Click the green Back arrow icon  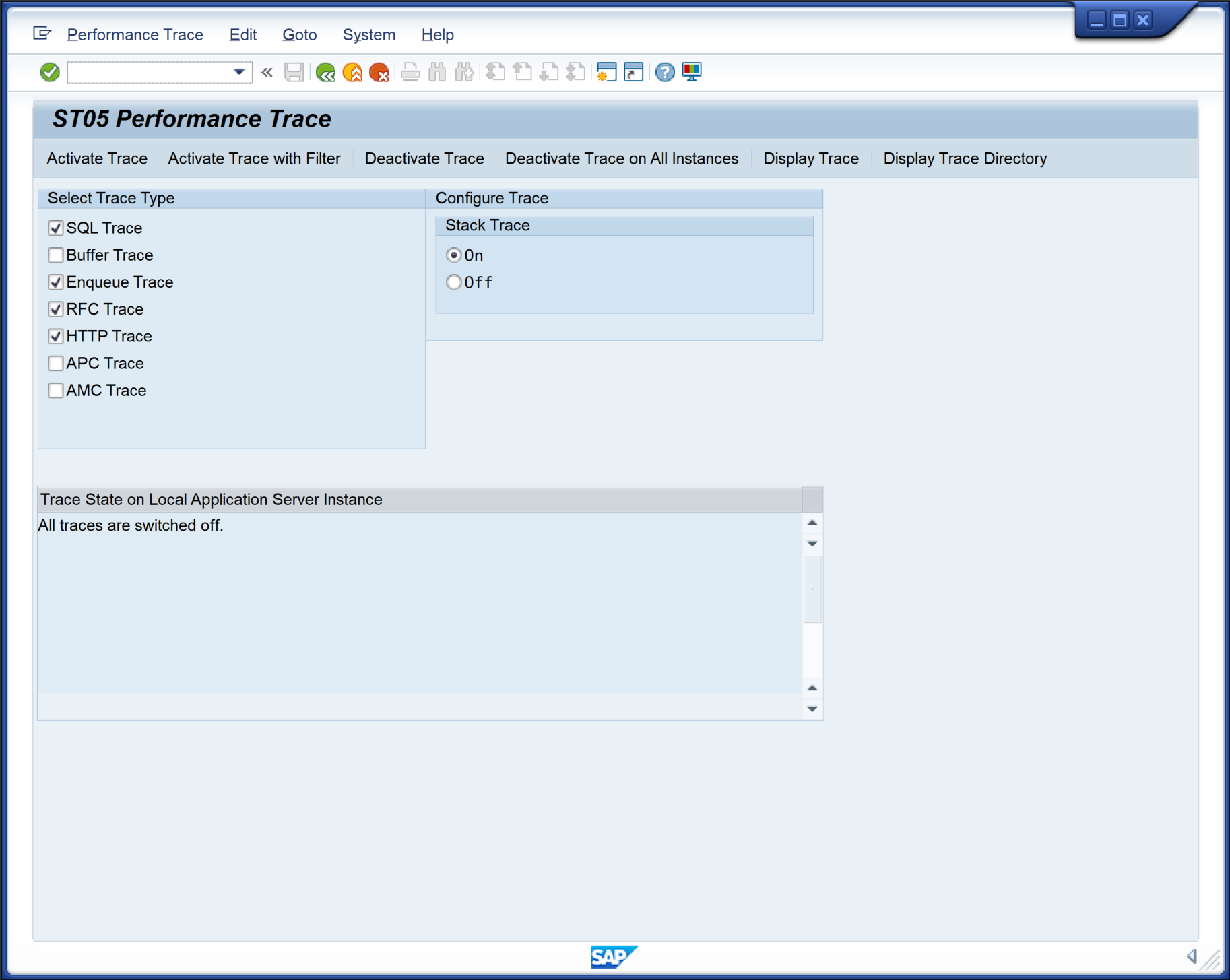pyautogui.click(x=326, y=72)
